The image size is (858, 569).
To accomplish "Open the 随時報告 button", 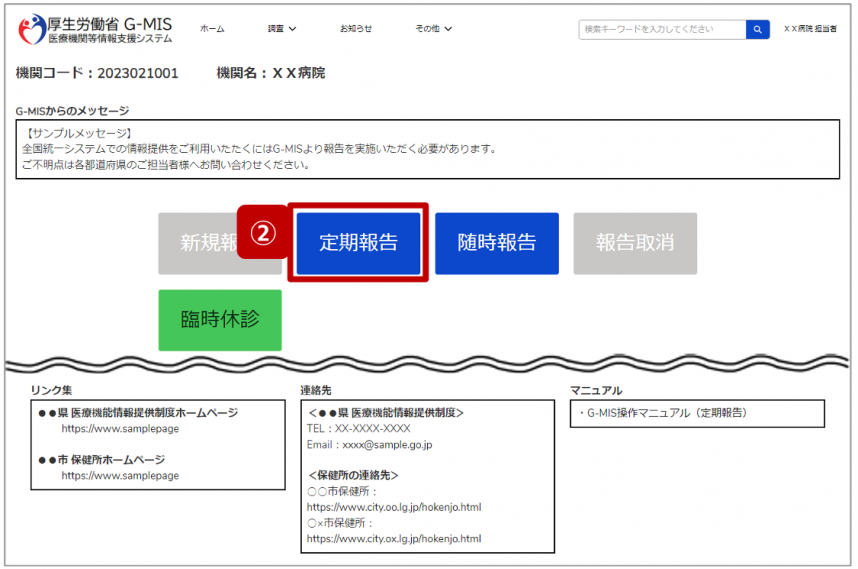I will click(x=496, y=243).
